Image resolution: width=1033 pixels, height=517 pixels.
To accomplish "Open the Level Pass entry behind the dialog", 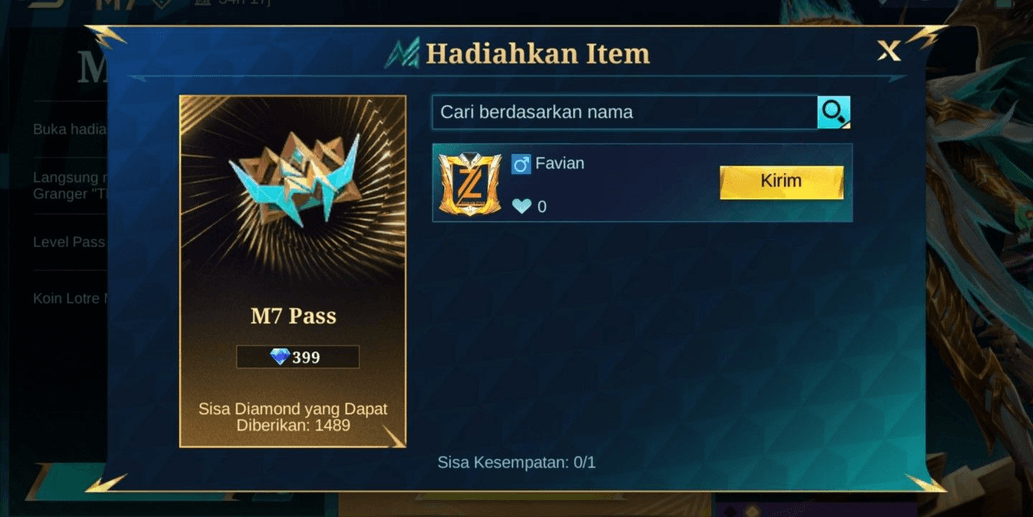I will (69, 242).
